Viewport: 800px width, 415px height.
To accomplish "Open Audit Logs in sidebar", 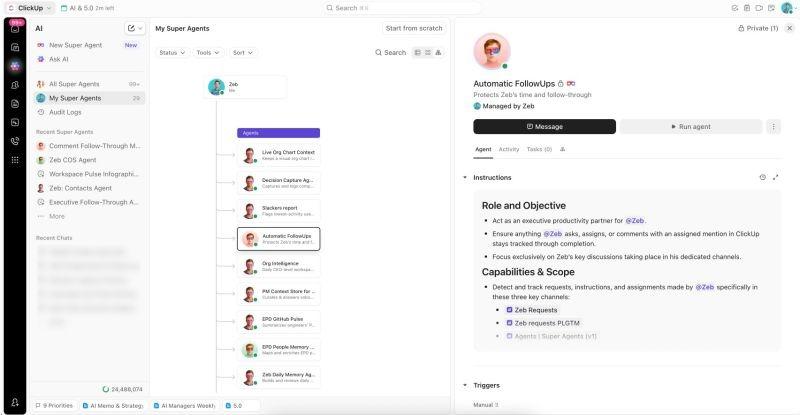I will tap(90, 112).
